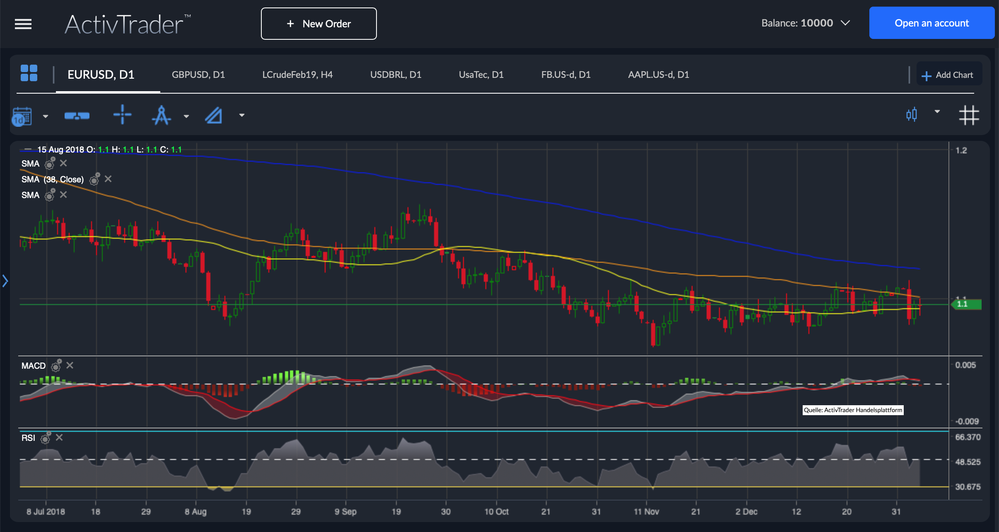Toggle the chart grid icon
Screen dimensions: 999x532
[x=969, y=115]
